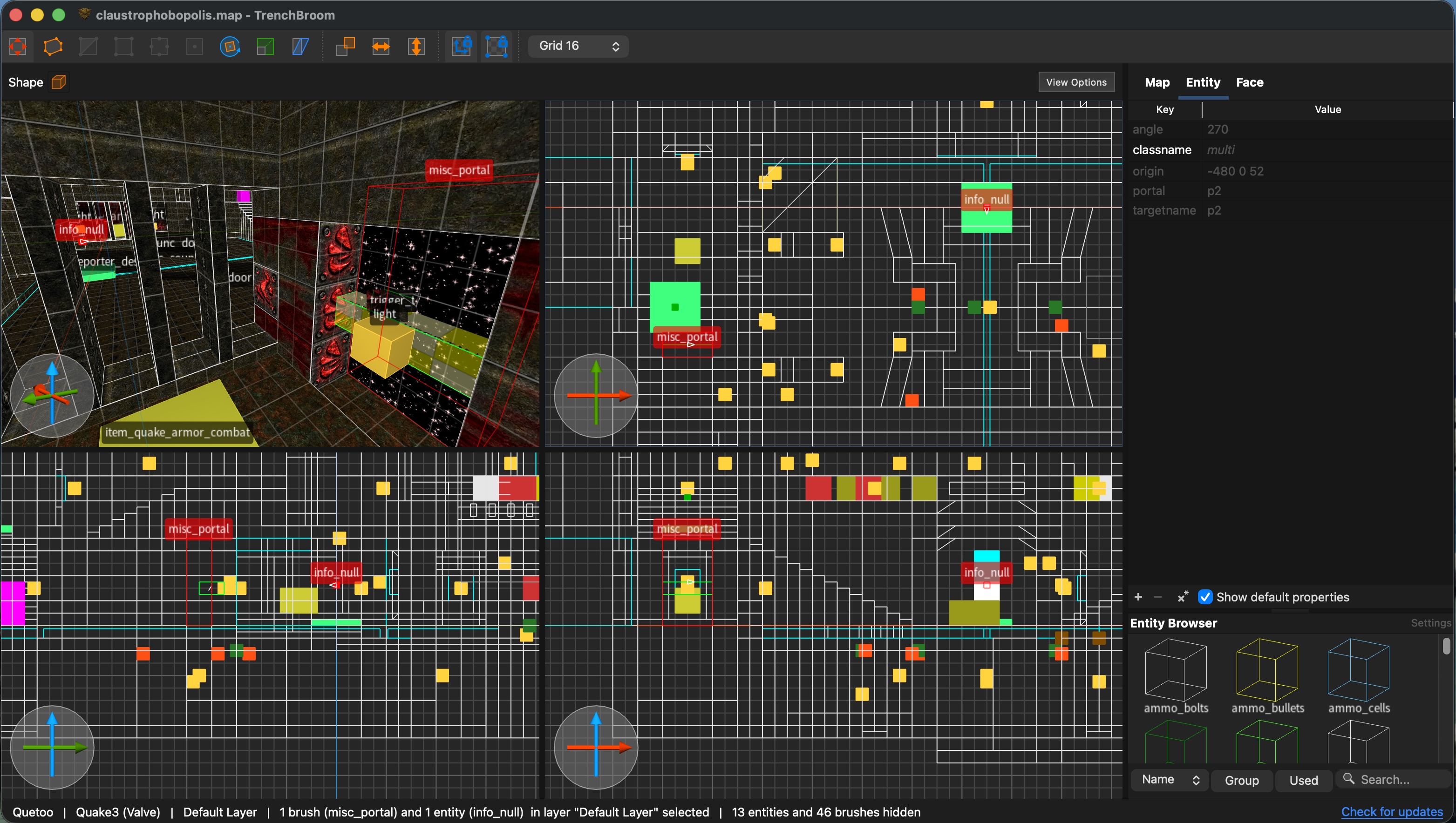Select the vertex tool icon
The height and width of the screenshot is (823, 1456).
pos(124,47)
